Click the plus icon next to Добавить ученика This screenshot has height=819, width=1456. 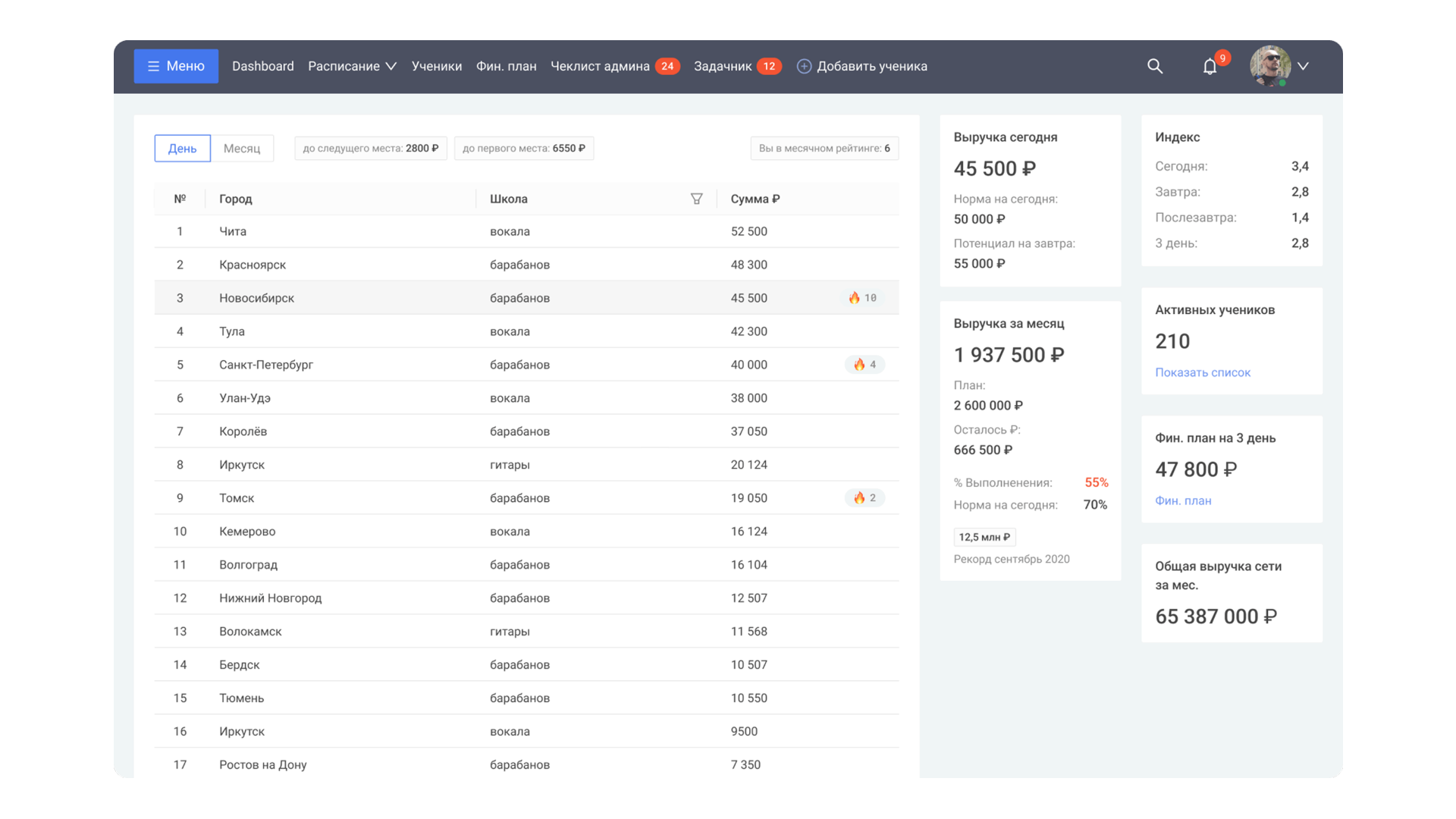[x=804, y=67]
